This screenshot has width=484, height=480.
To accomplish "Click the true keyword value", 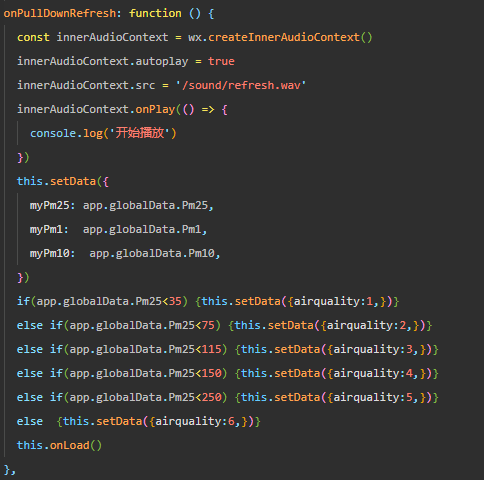I will click(221, 61).
